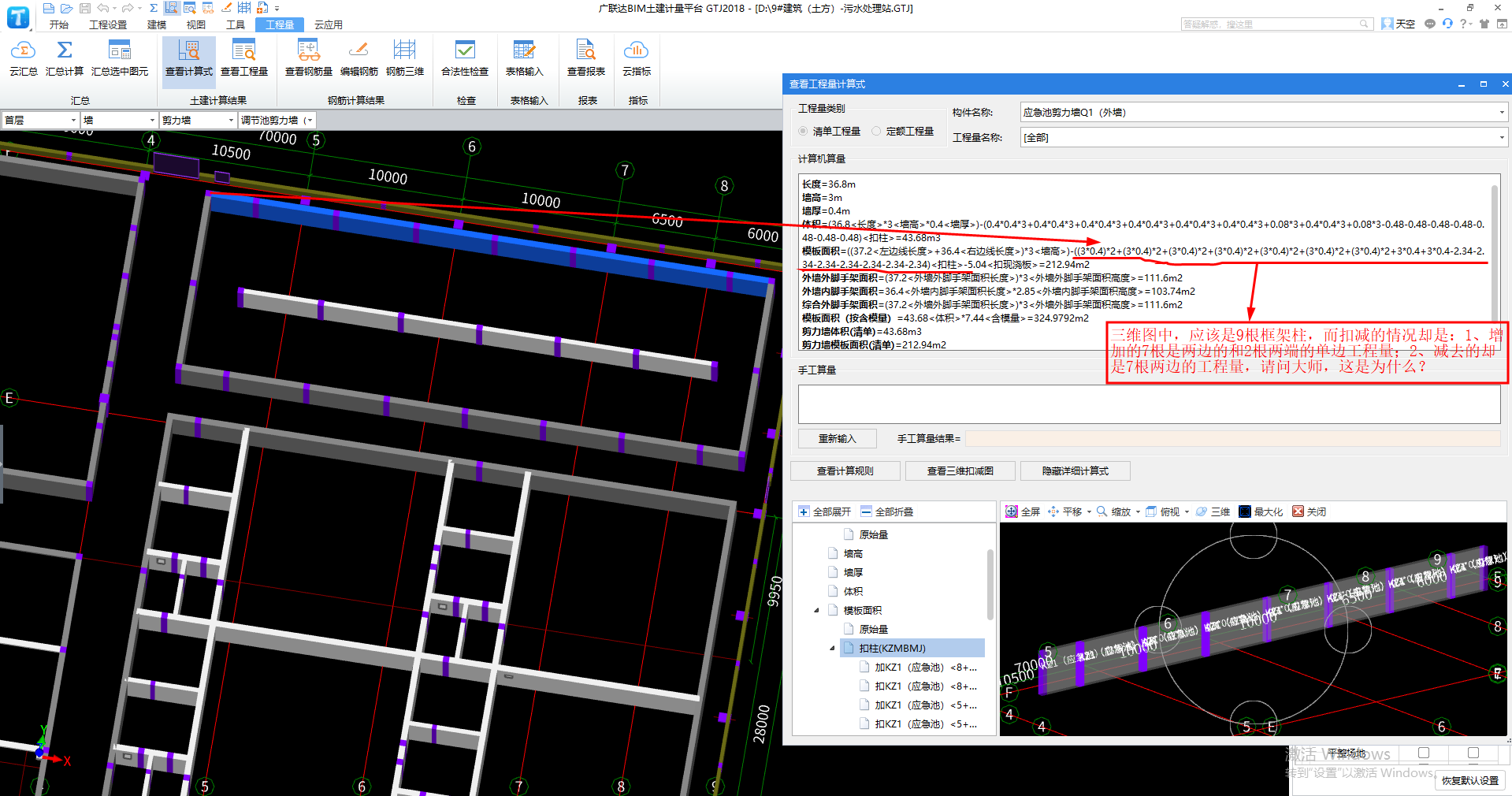1512x796 pixels.
Task: Click 最大化 in preview toolbar
Action: (1261, 511)
